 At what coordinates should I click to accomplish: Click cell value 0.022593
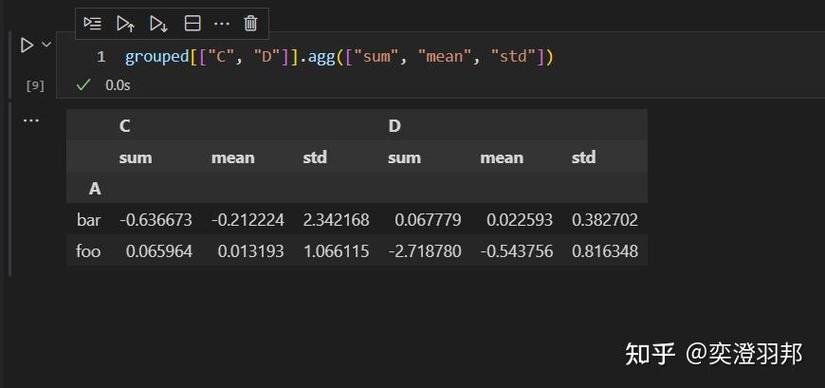[520, 220]
